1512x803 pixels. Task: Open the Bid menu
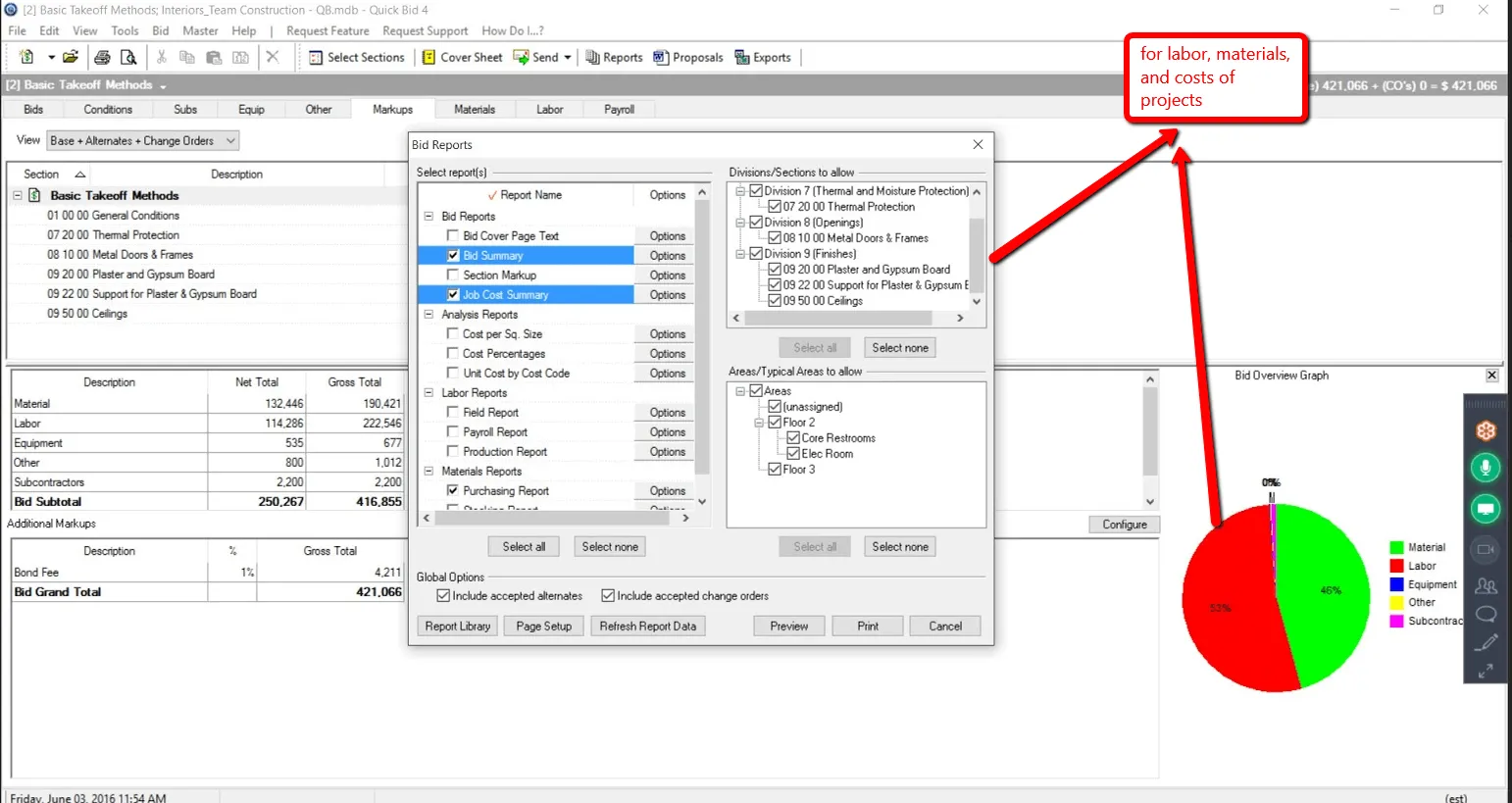161,30
